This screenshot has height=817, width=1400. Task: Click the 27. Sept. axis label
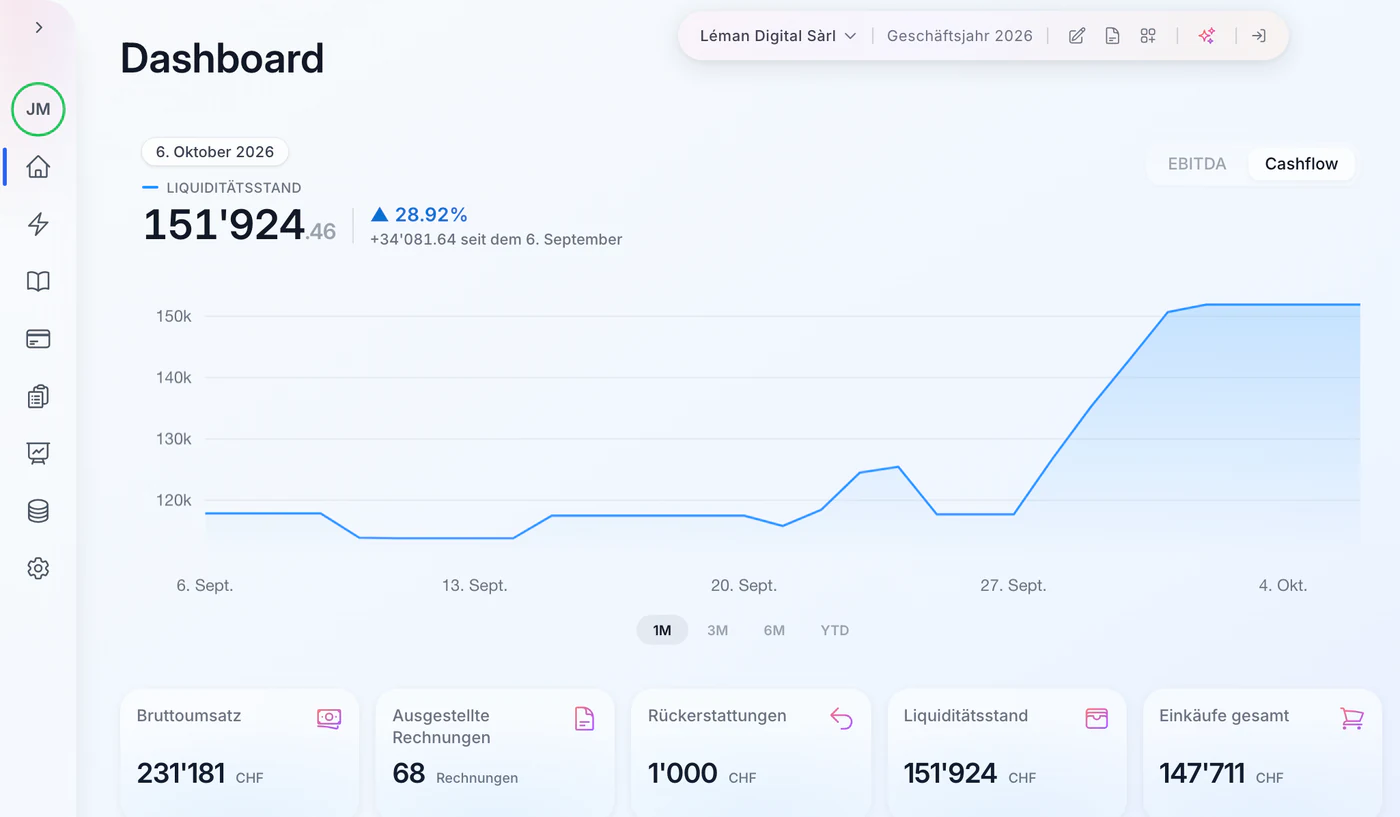coord(1013,586)
